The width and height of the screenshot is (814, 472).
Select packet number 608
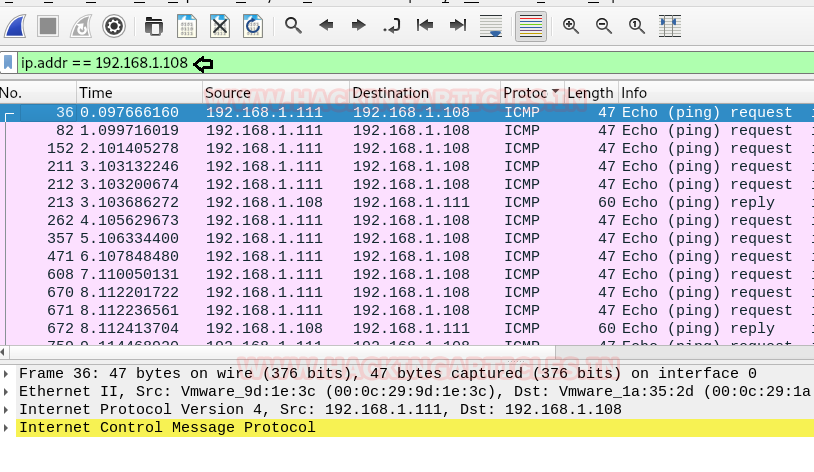pos(407,274)
